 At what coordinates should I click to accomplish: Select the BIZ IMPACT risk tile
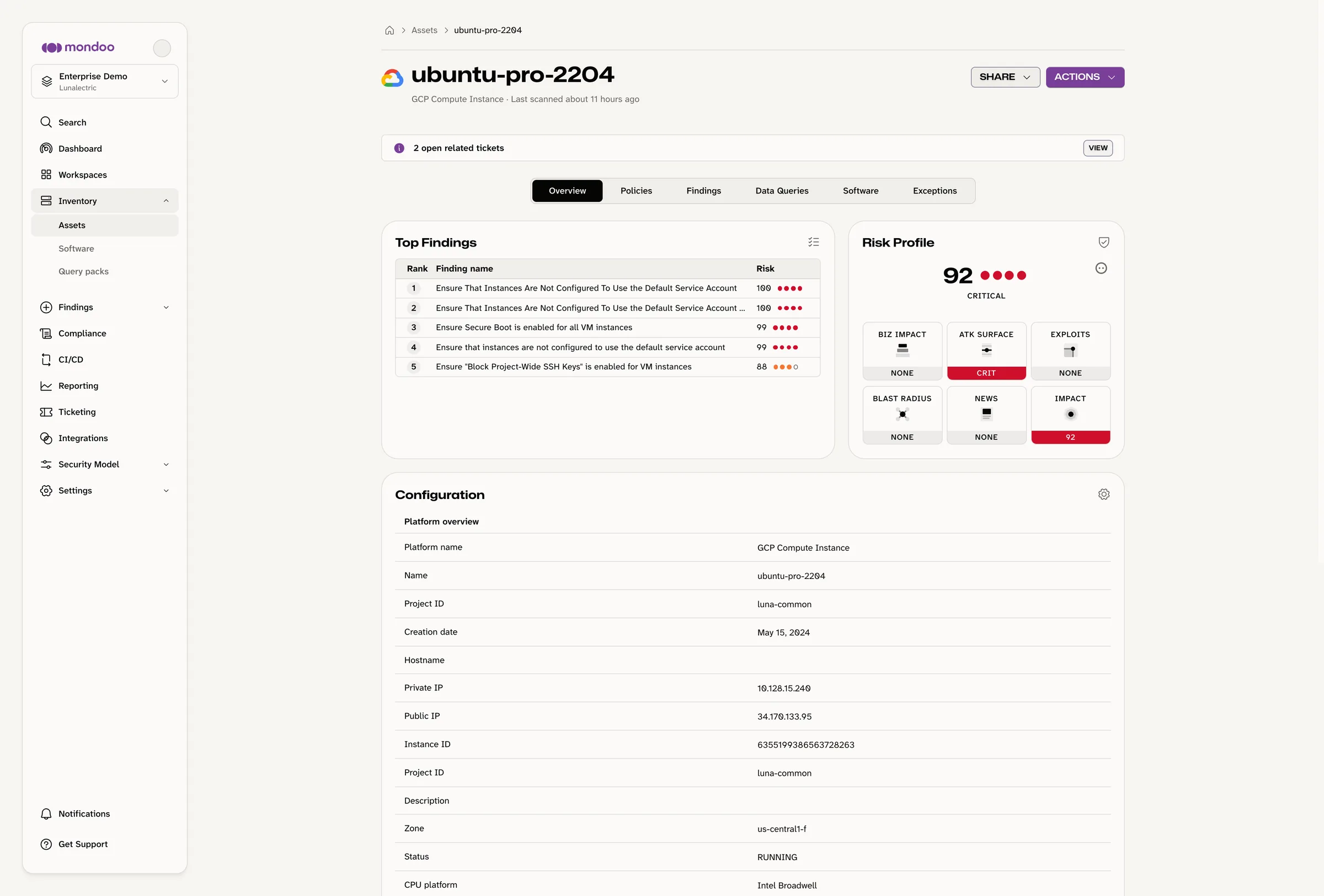pos(902,351)
